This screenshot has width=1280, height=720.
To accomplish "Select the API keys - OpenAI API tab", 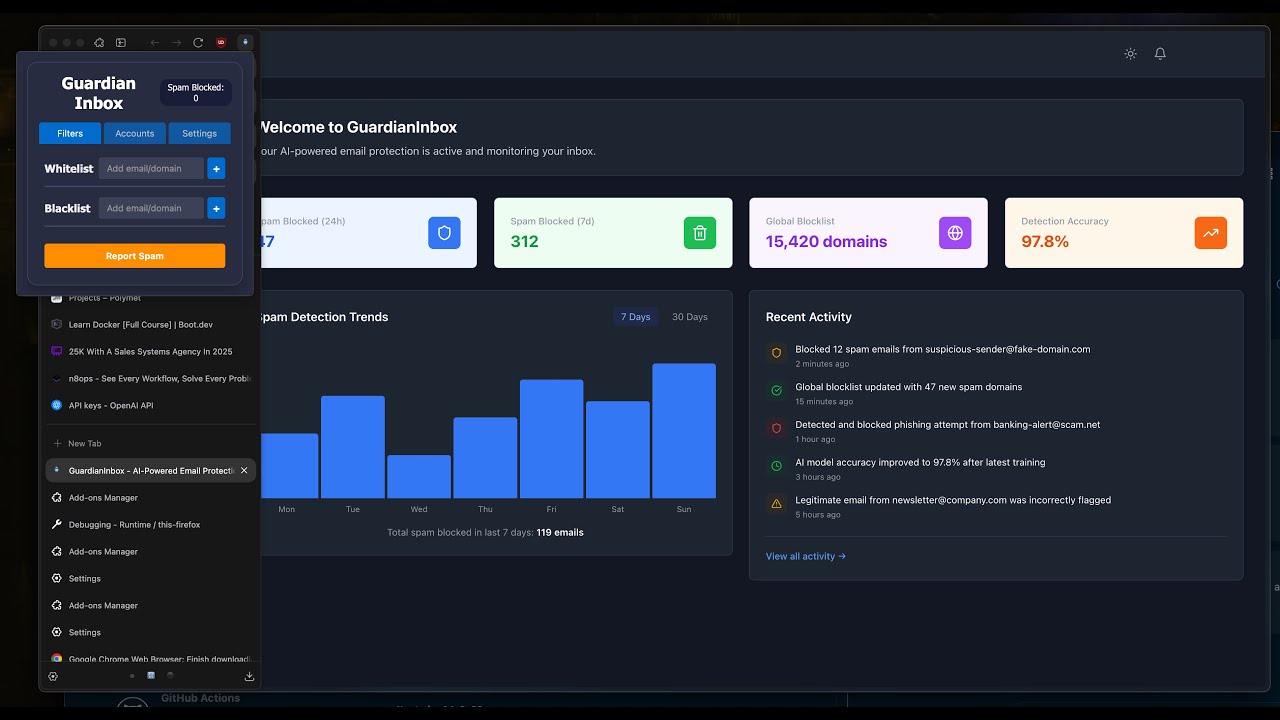I will pos(150,405).
